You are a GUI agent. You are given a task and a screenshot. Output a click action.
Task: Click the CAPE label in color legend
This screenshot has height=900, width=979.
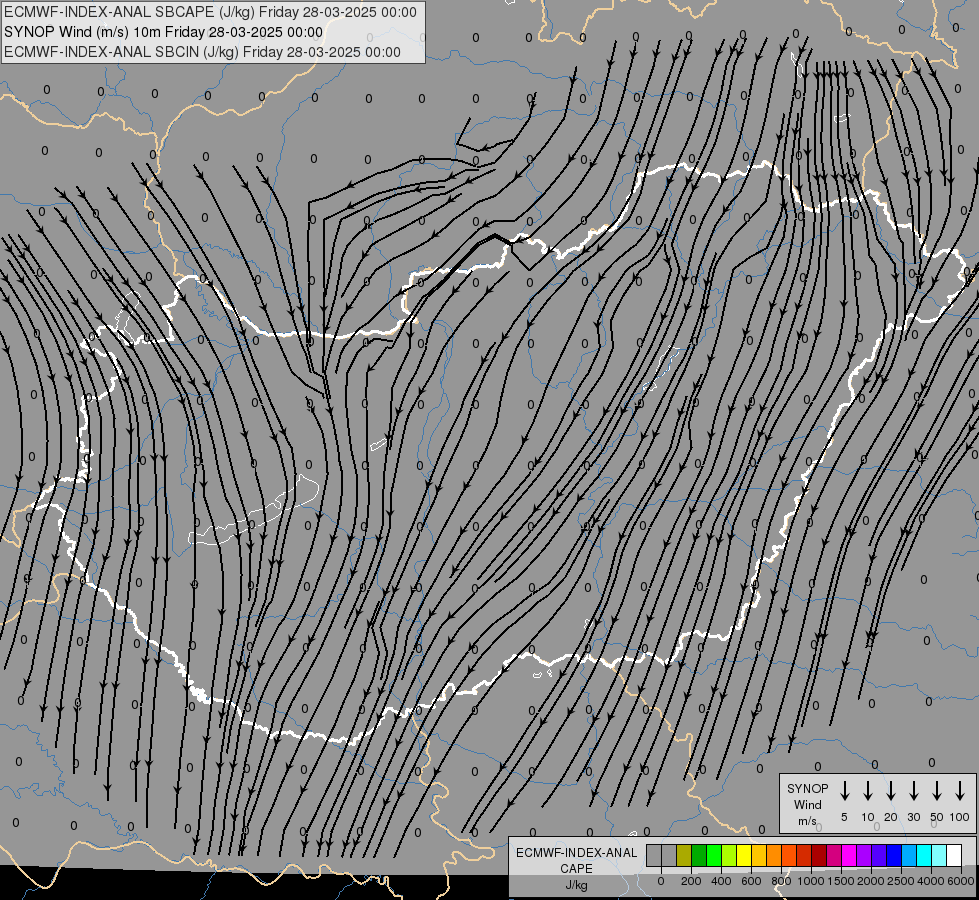tap(576, 869)
